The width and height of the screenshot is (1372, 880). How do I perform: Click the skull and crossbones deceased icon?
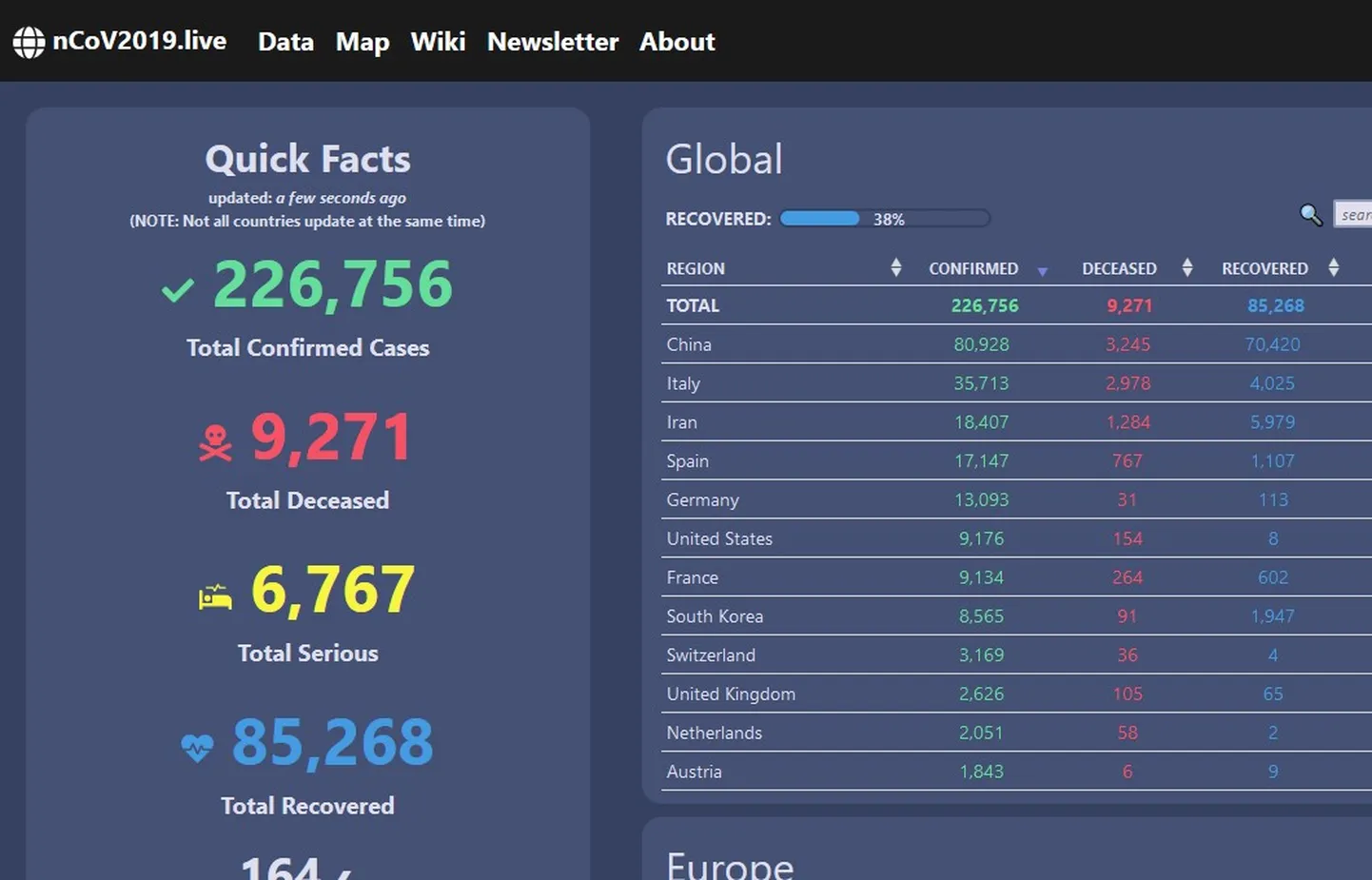click(215, 442)
